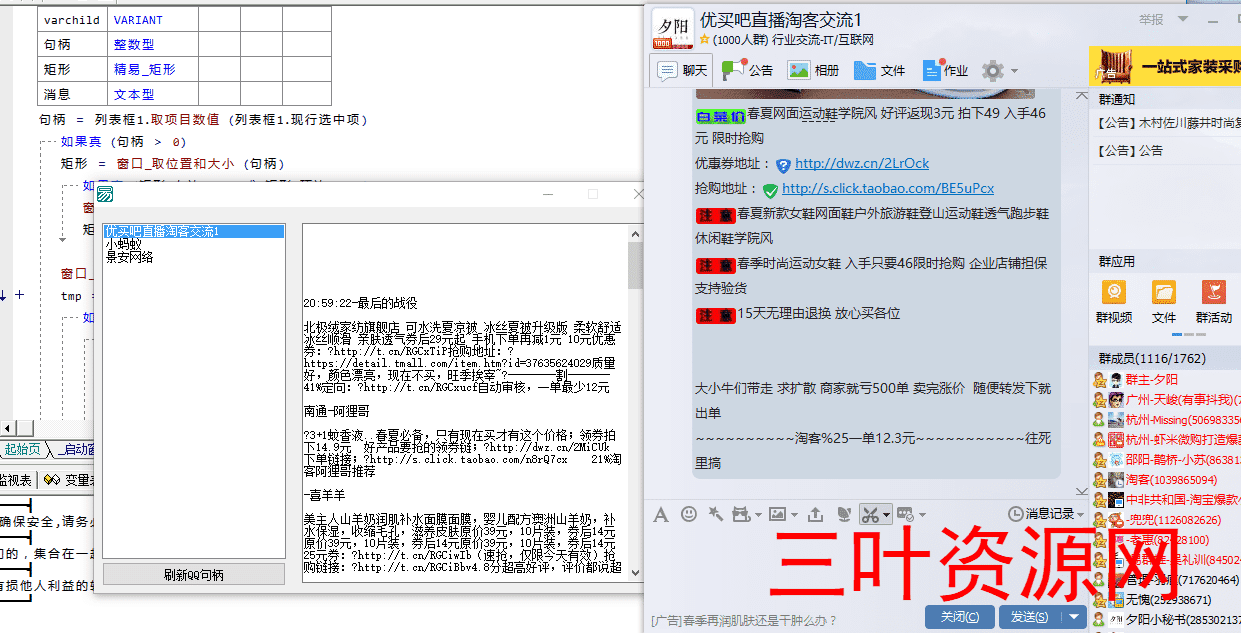Switch to the 相册 tab
This screenshot has height=633, width=1241.
pos(814,70)
